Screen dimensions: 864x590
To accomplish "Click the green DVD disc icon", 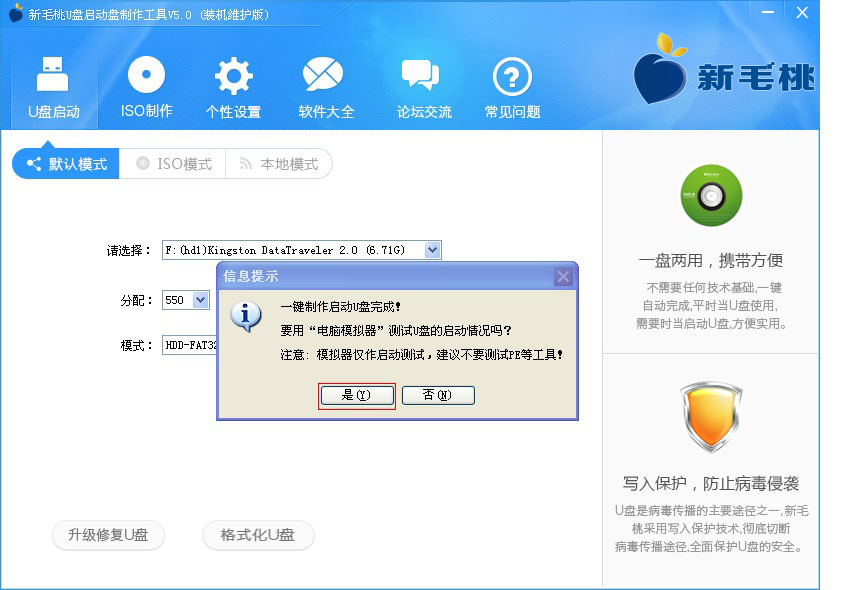I will 711,196.
